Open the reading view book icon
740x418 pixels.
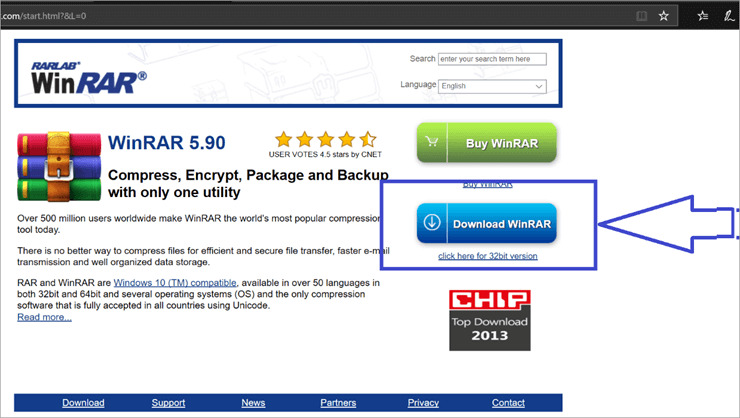[641, 16]
